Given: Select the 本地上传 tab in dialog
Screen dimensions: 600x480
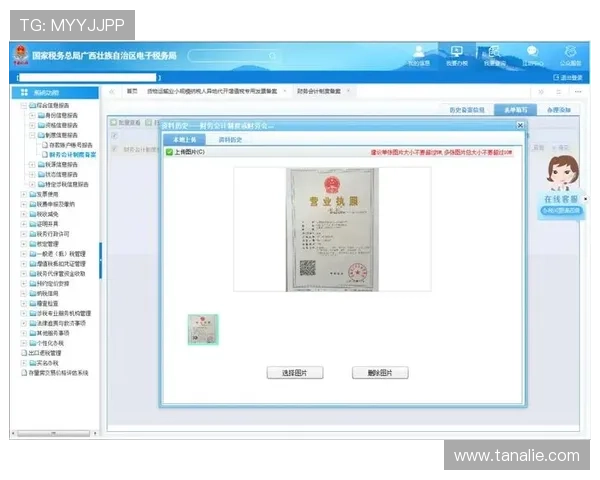Looking at the screenshot, I should 184,140.
